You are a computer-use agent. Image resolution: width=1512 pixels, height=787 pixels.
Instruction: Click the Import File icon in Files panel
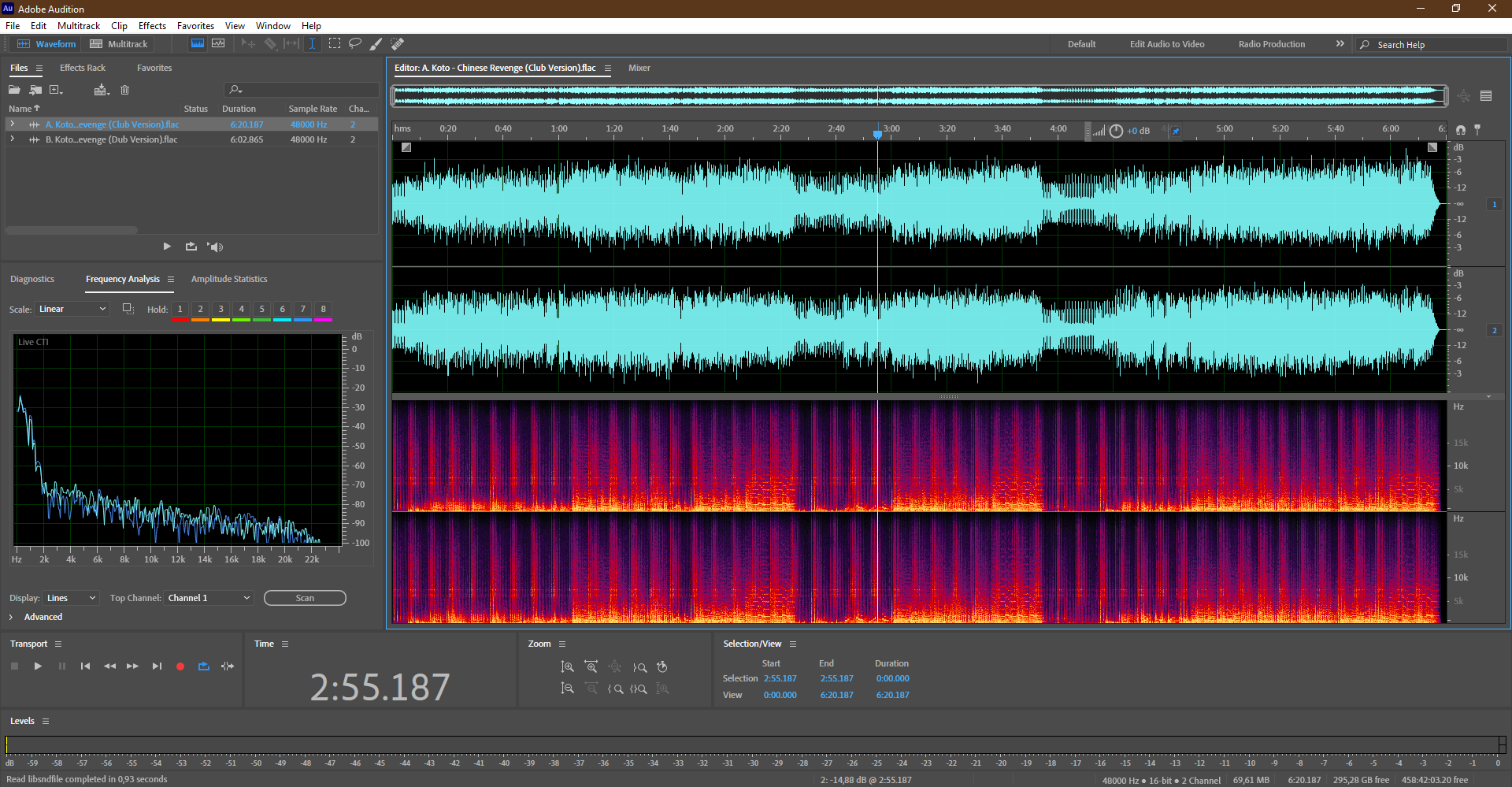35,90
